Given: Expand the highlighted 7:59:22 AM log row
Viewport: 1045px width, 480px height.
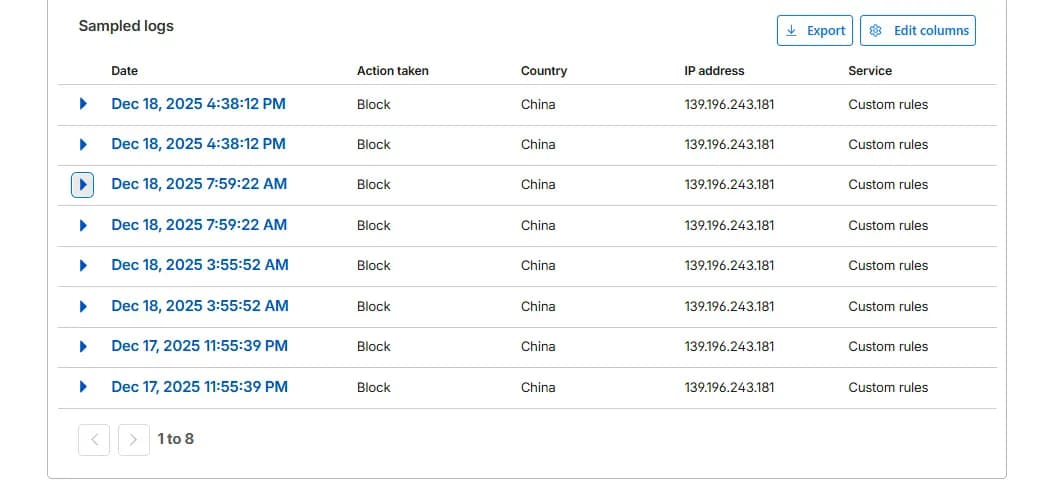Looking at the screenshot, I should 83,185.
